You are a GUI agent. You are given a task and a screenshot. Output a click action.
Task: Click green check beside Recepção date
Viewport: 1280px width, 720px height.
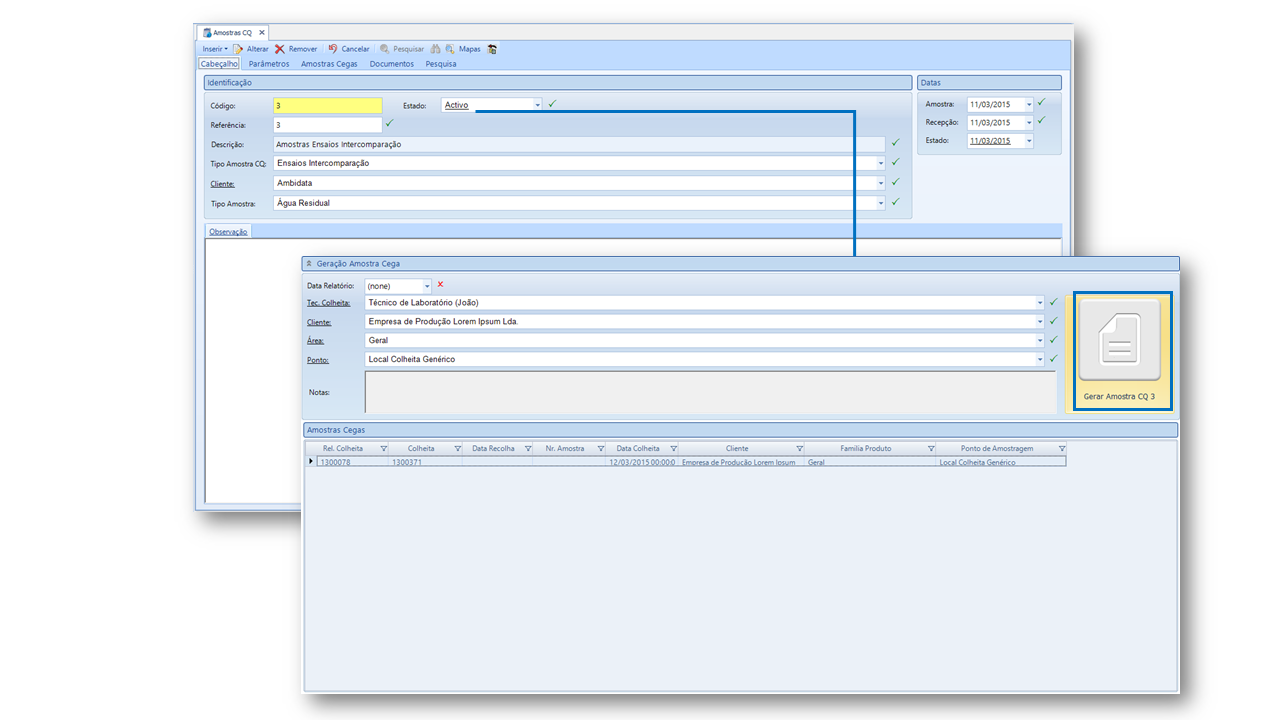[1041, 120]
